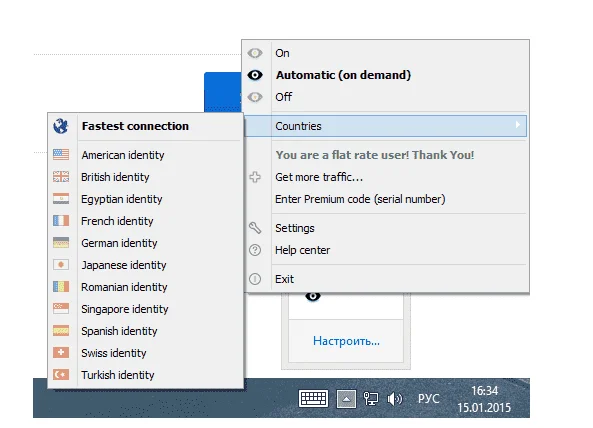593x428 pixels.
Task: Select the black eye icon for Automatic mode
Action: coord(255,75)
